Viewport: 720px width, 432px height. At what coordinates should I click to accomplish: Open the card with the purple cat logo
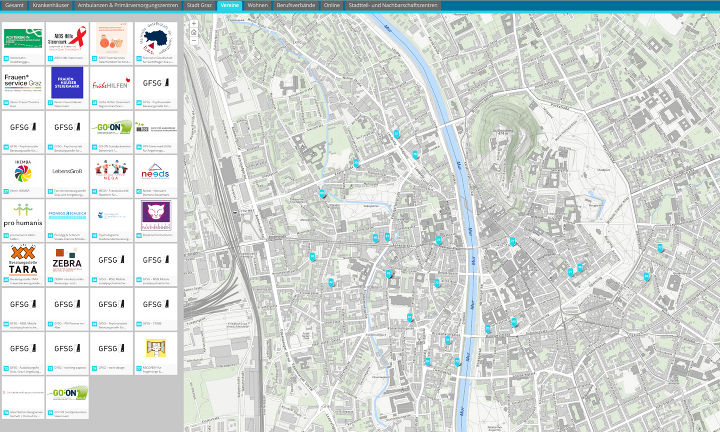[156, 220]
